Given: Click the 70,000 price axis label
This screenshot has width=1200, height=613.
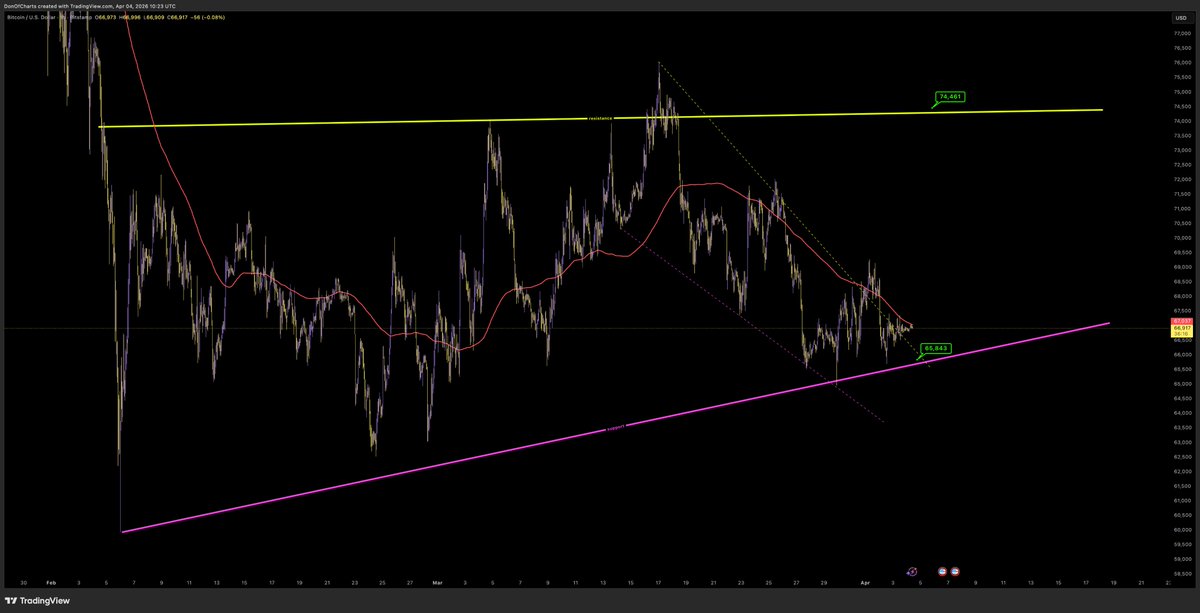Looking at the screenshot, I should [x=1181, y=238].
